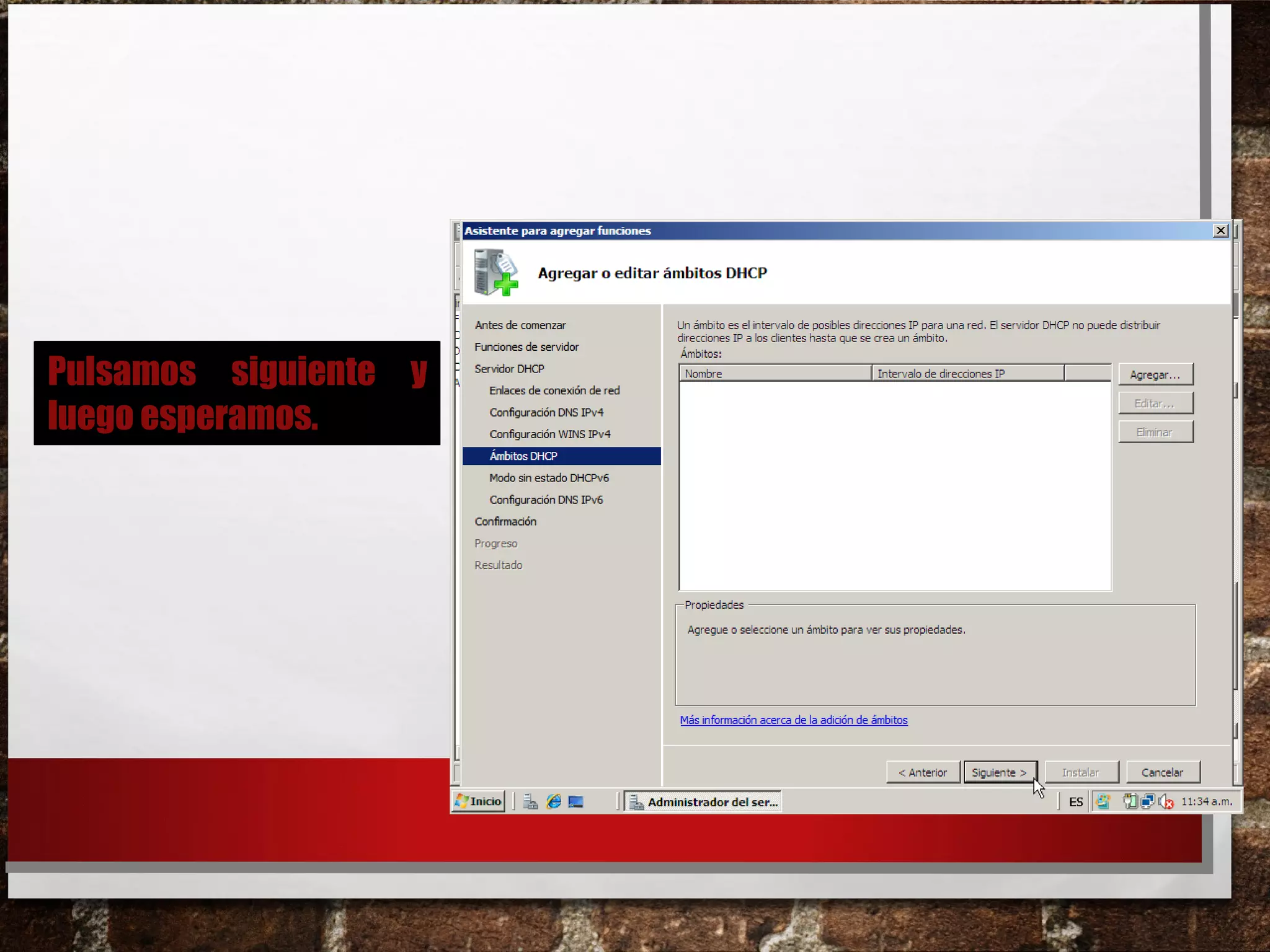This screenshot has width=1270, height=952.
Task: Click the Windows update tray icon
Action: [x=1103, y=802]
